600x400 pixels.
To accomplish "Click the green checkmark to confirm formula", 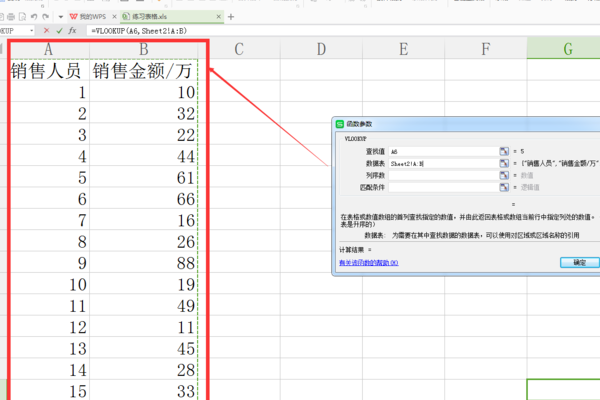I will (x=59, y=31).
